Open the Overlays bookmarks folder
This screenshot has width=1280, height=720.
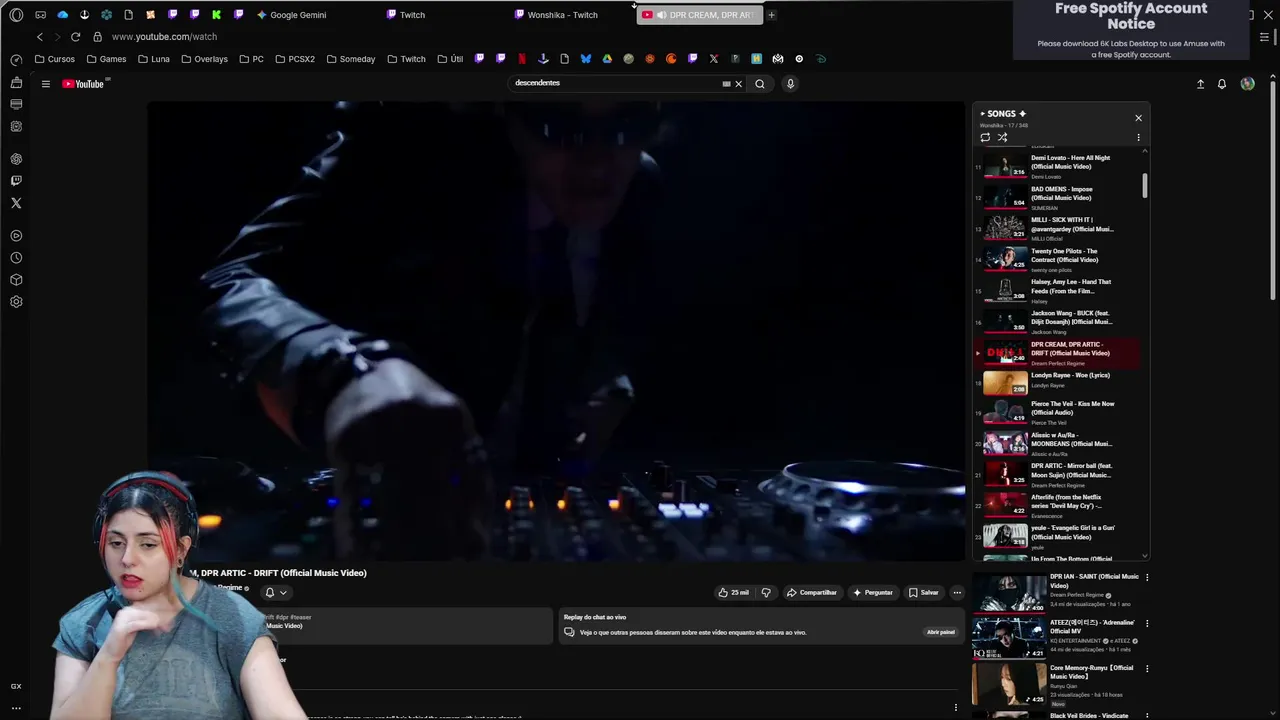(x=204, y=59)
